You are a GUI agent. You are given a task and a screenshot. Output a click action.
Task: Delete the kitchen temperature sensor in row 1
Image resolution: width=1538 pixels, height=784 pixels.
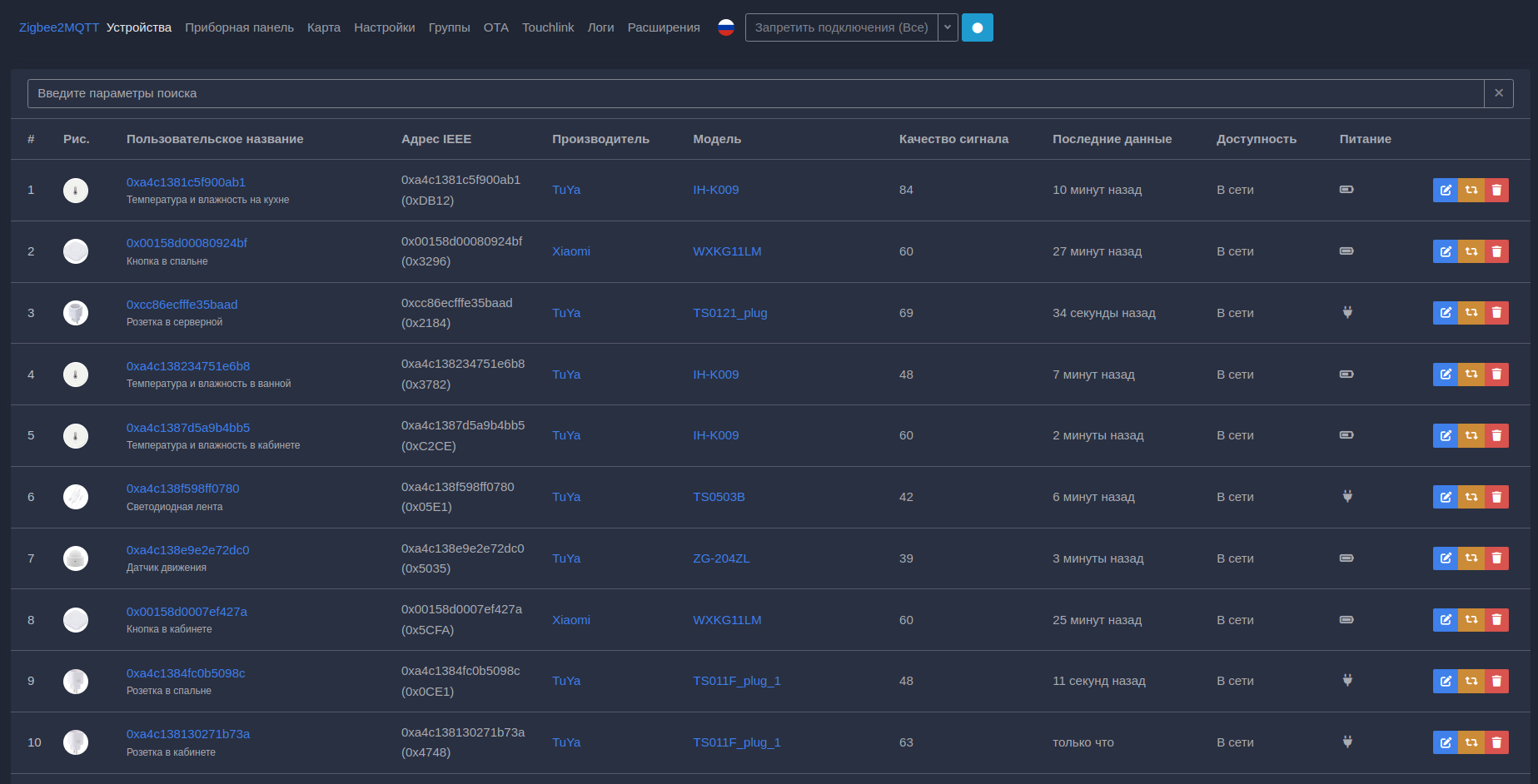(x=1496, y=190)
